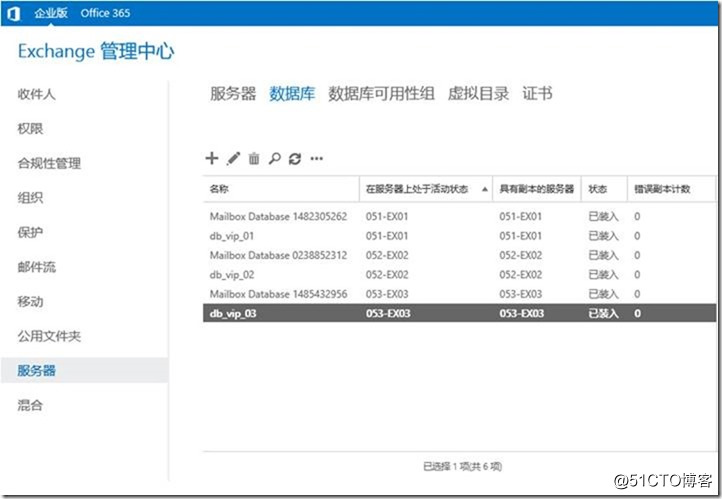This screenshot has height=499, width=722.
Task: Select row Mailbox Database 1482305262
Action: pos(460,216)
